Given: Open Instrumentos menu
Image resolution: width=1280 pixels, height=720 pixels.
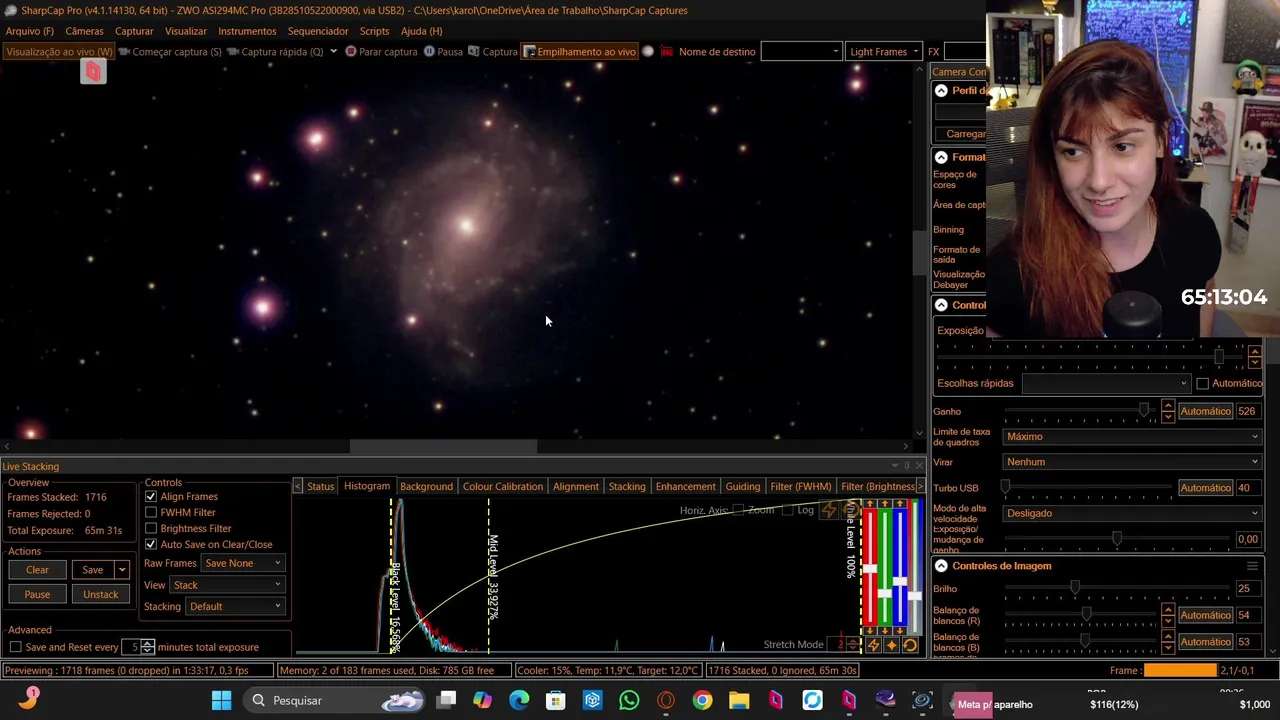Looking at the screenshot, I should (247, 31).
